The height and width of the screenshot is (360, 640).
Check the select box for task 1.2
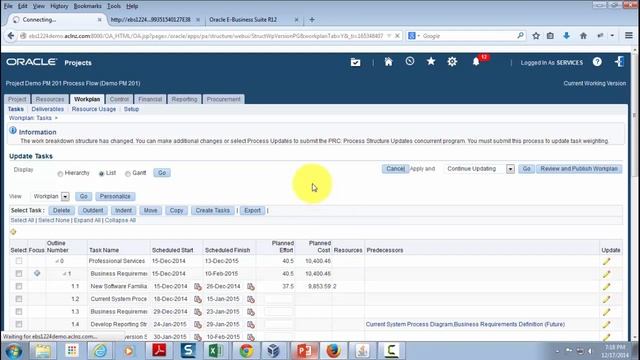click(19, 299)
